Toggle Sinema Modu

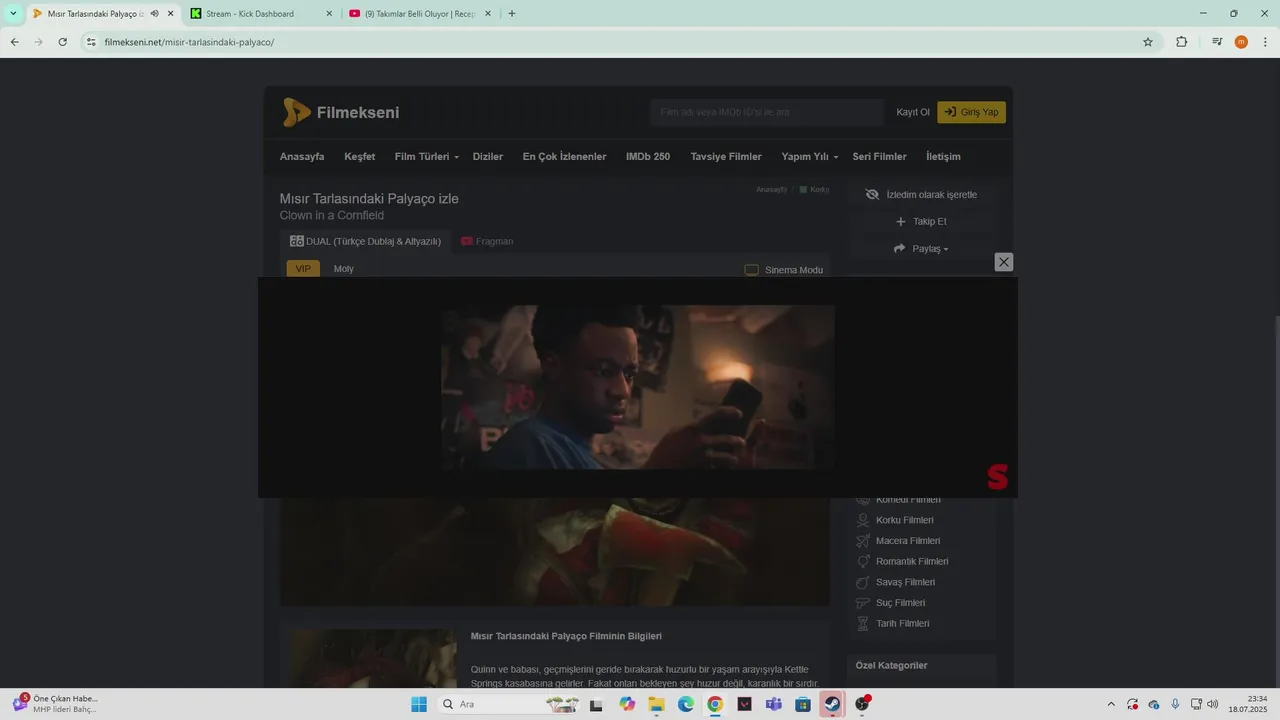(x=784, y=270)
